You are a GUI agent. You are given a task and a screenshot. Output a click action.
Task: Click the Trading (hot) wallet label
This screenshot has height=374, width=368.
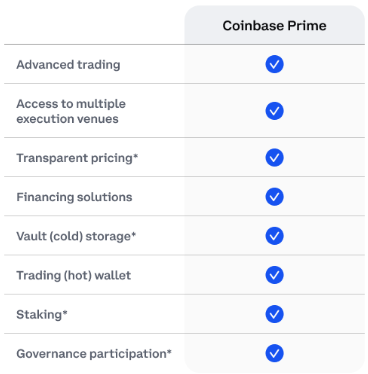(x=74, y=275)
